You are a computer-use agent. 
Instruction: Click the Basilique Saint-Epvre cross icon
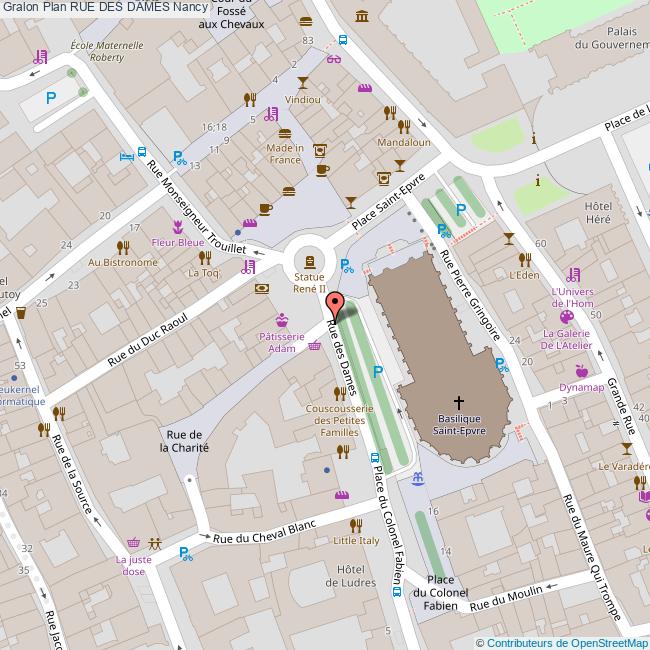coord(459,400)
